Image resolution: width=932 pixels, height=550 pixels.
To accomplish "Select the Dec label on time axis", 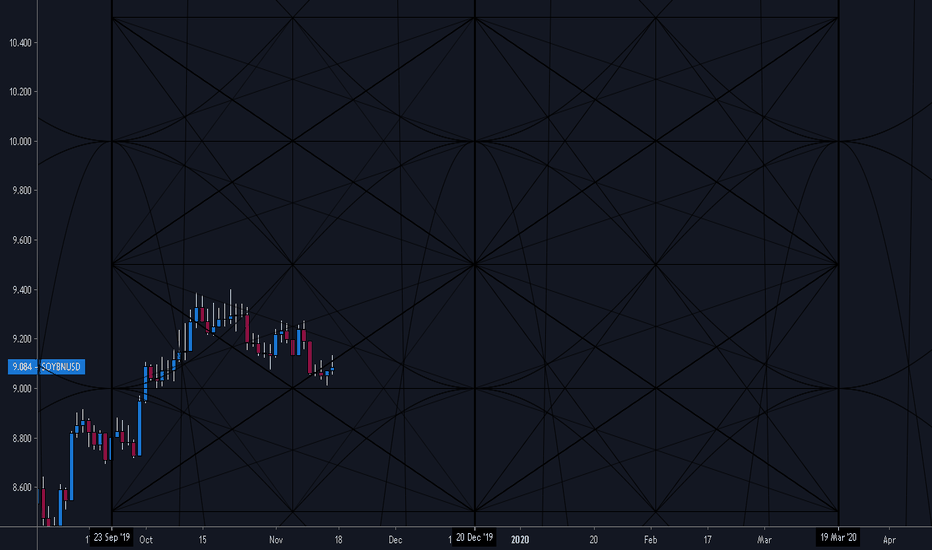I will coord(395,540).
